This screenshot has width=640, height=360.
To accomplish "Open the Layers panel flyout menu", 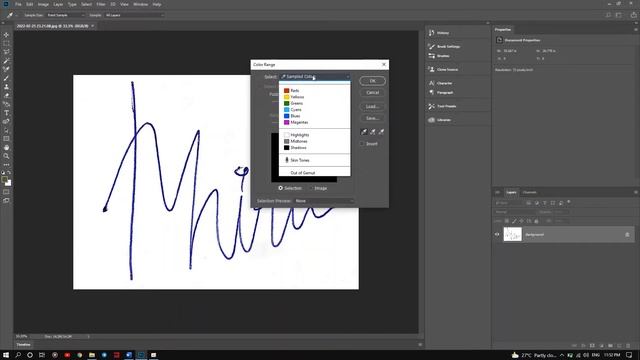I will click(x=636, y=192).
